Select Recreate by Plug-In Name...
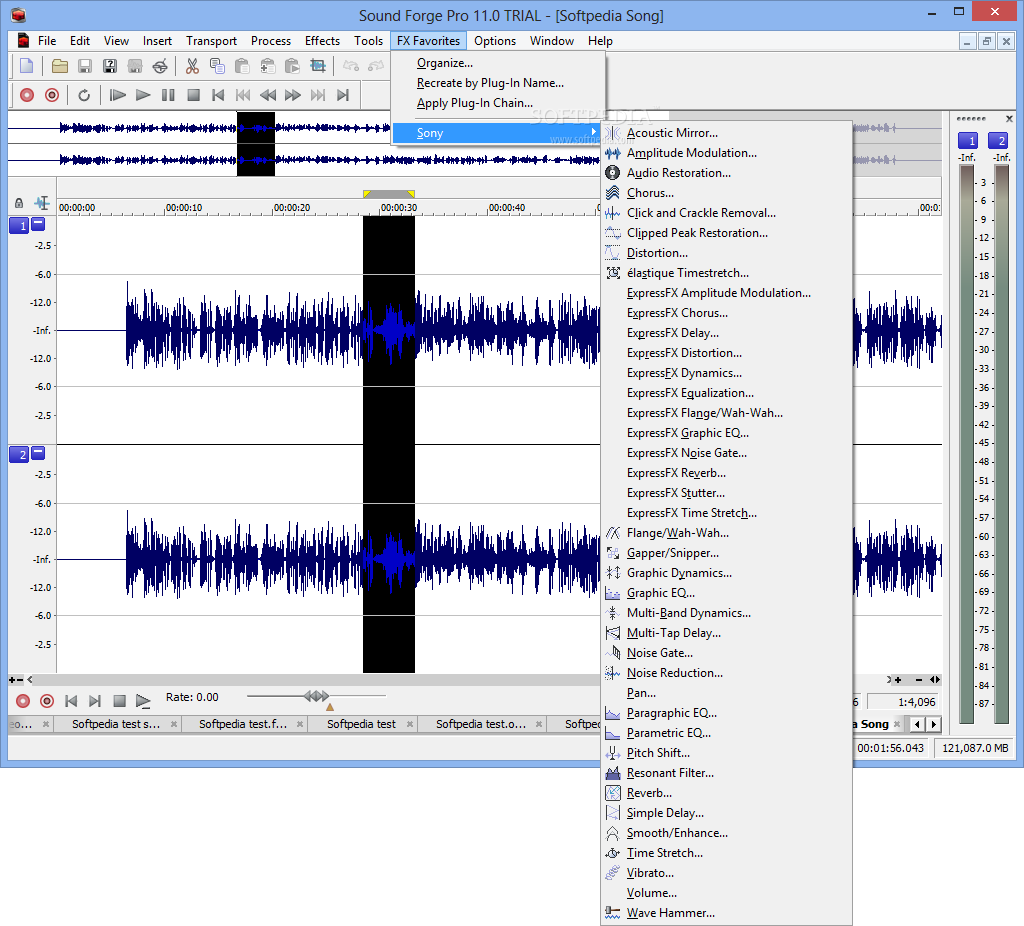The width and height of the screenshot is (1024, 926). (498, 83)
